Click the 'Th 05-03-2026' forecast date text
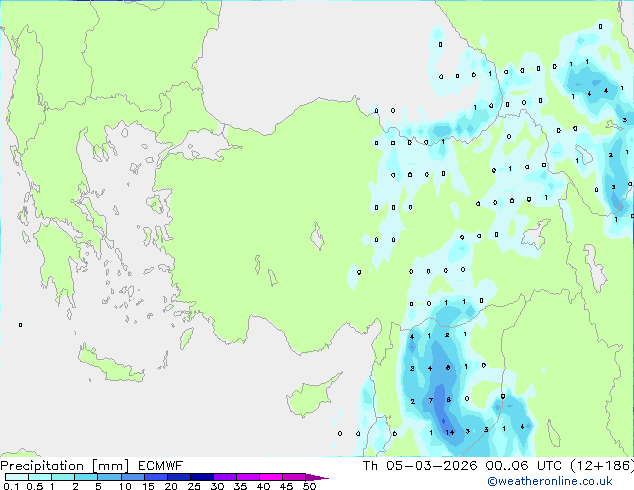The image size is (634, 490). (x=420, y=466)
